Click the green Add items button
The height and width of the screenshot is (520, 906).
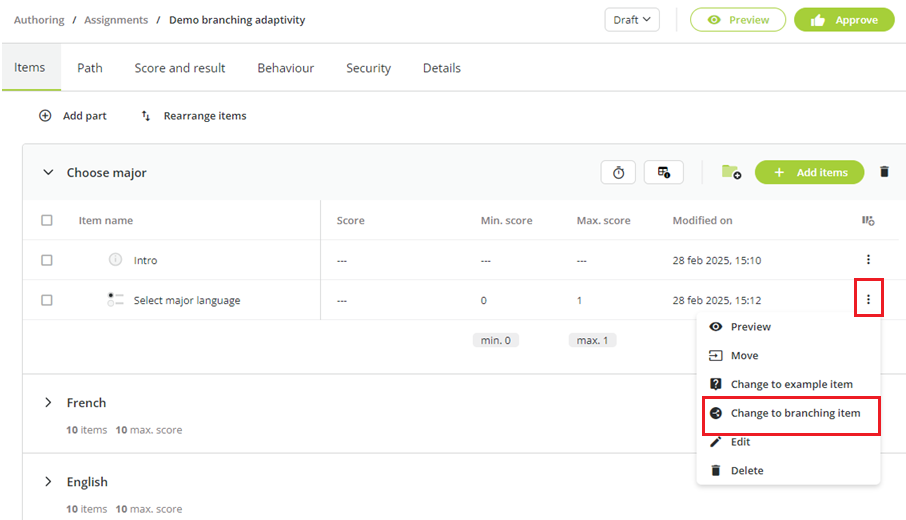(810, 172)
